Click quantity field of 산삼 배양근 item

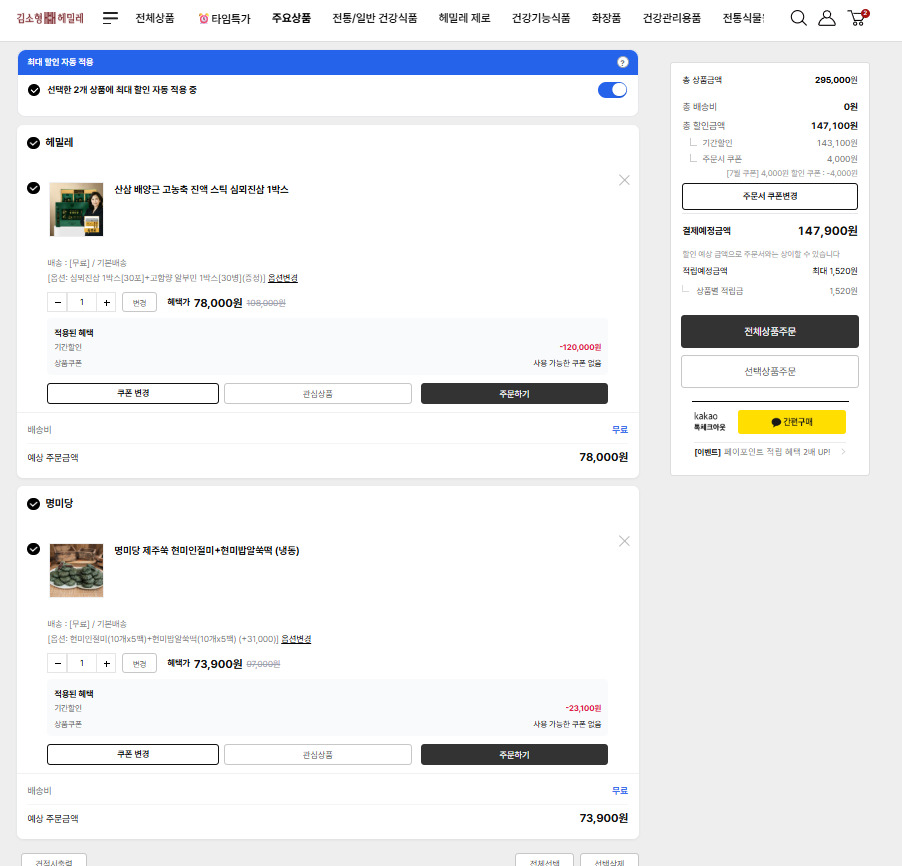[x=82, y=302]
